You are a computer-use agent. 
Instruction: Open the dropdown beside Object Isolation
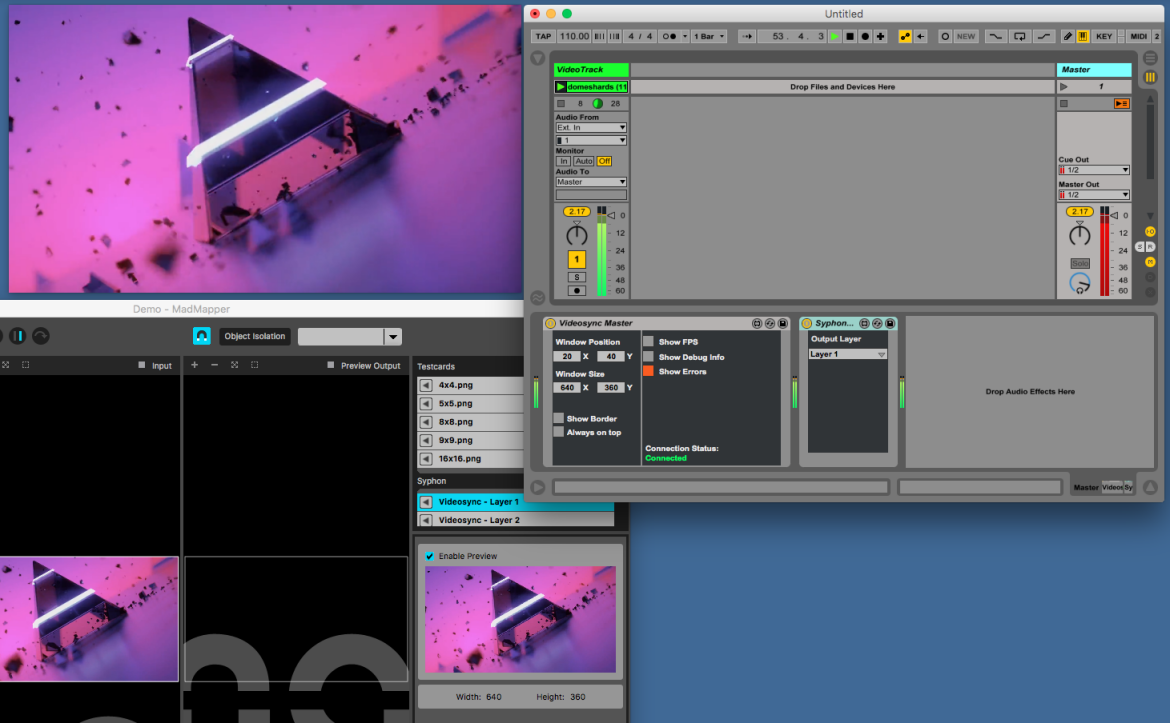coord(393,337)
